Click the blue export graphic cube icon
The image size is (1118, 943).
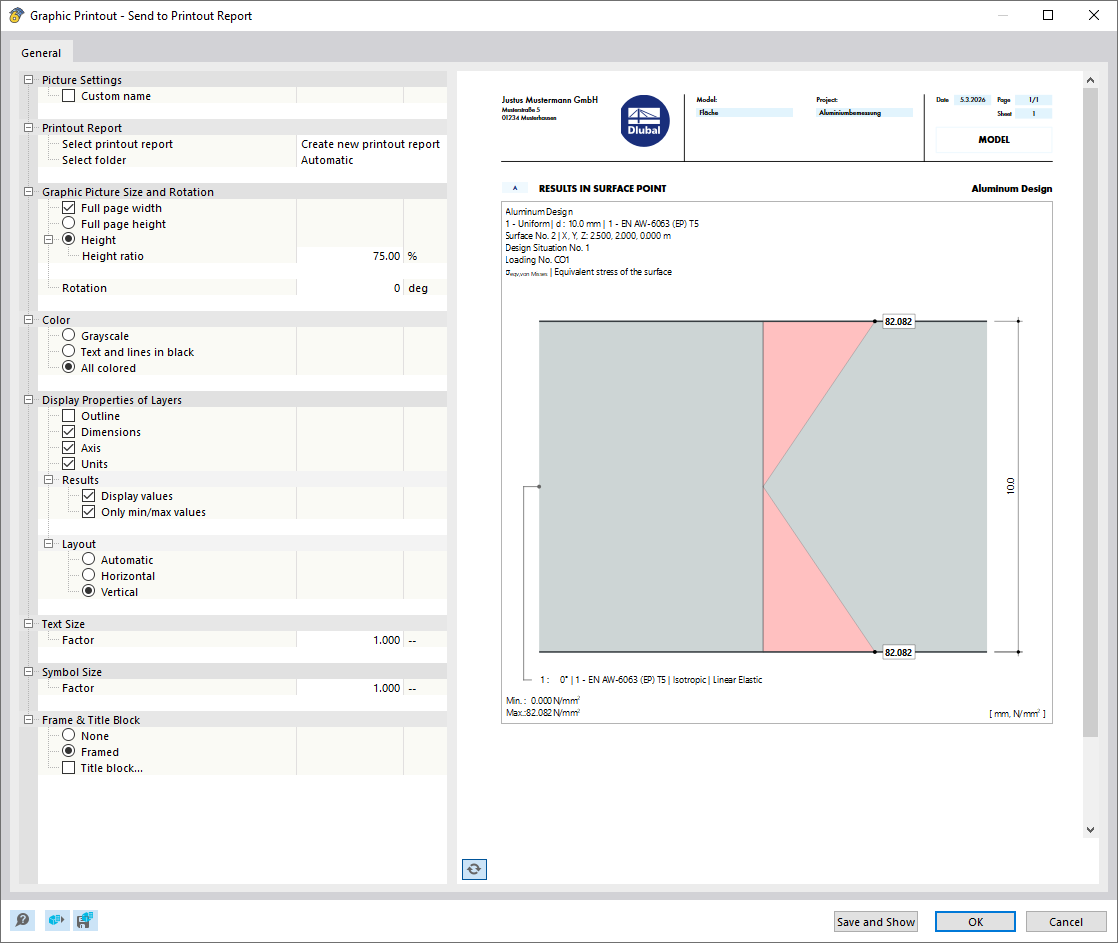(57, 920)
